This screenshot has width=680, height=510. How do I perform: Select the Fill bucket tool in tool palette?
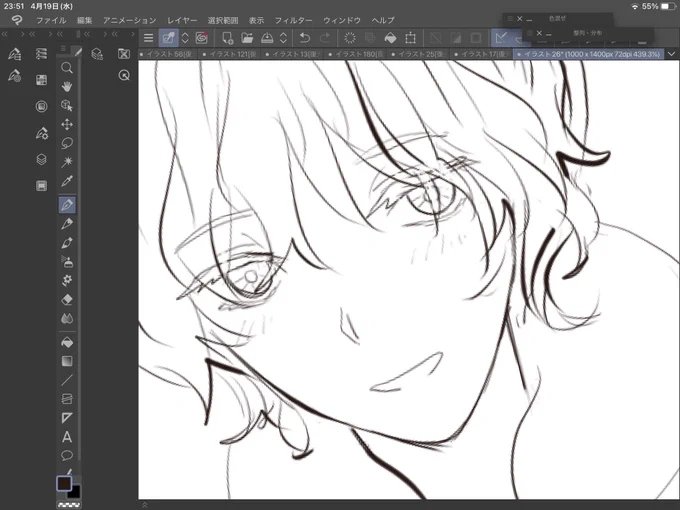[x=67, y=342]
